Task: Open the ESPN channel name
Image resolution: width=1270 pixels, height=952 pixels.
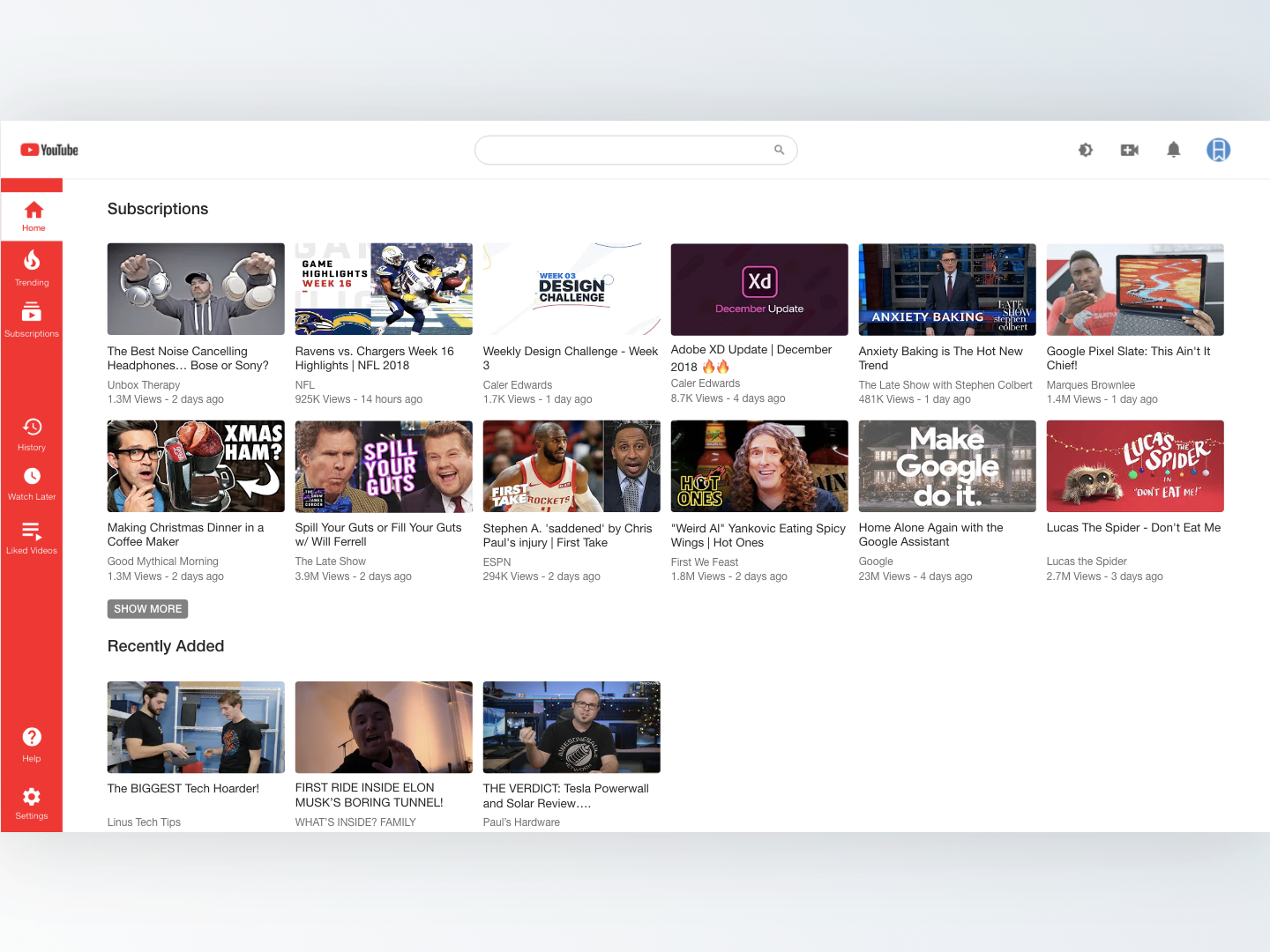Action: (497, 562)
